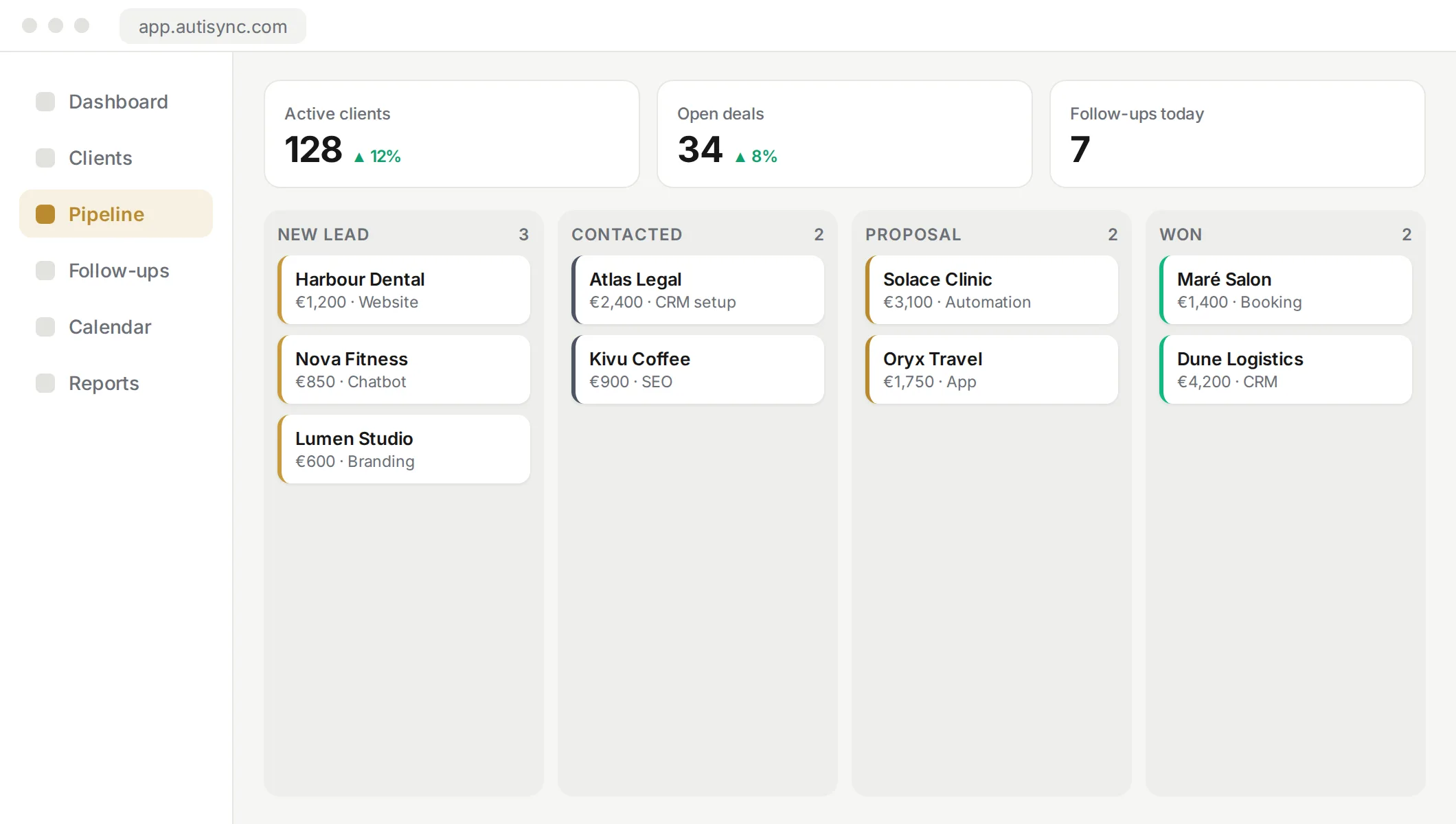The image size is (1456, 824).
Task: Select the Lumen Studio deal card
Action: (404, 449)
